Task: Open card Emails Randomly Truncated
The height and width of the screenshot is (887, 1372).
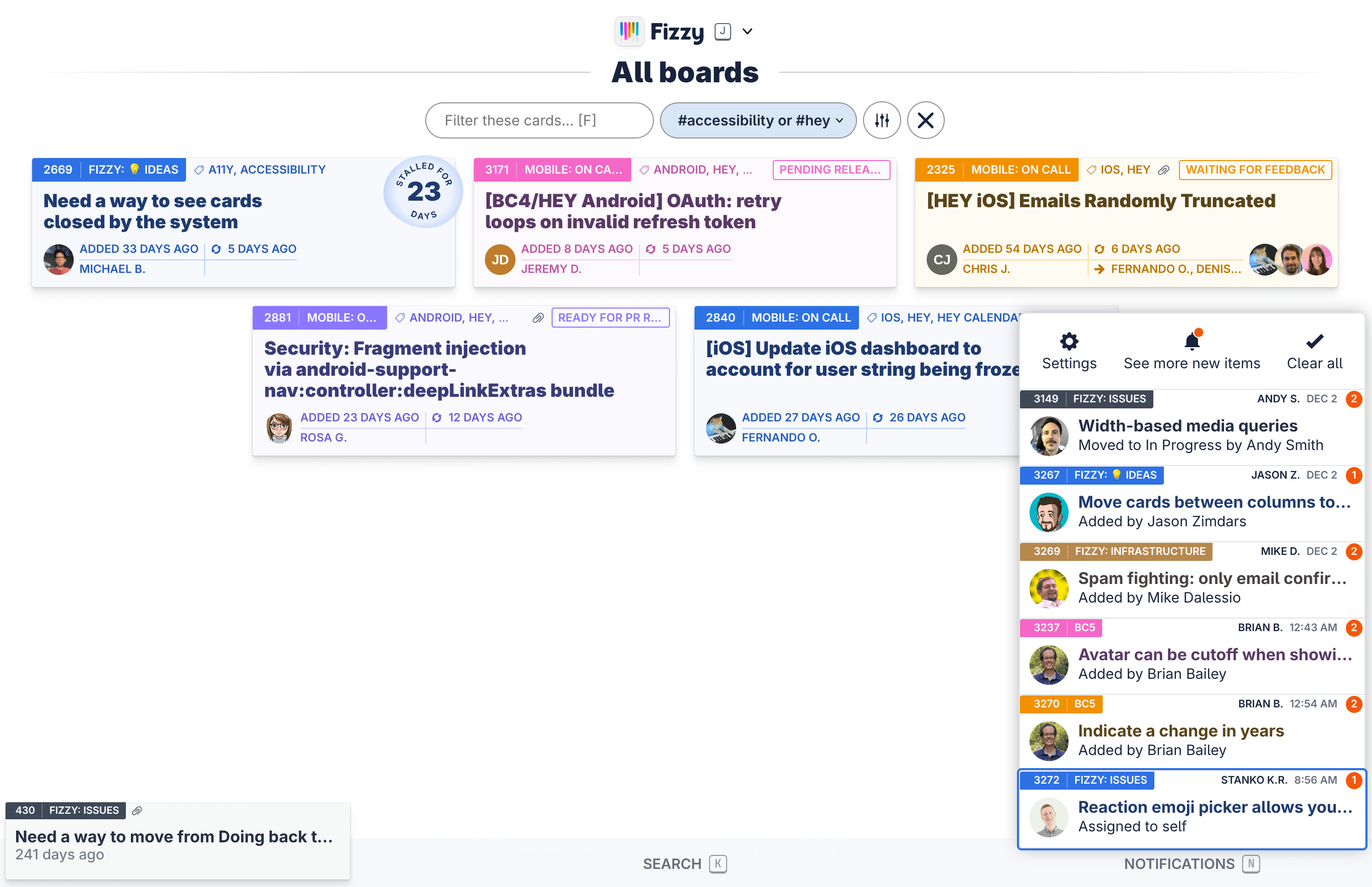Action: tap(1101, 201)
